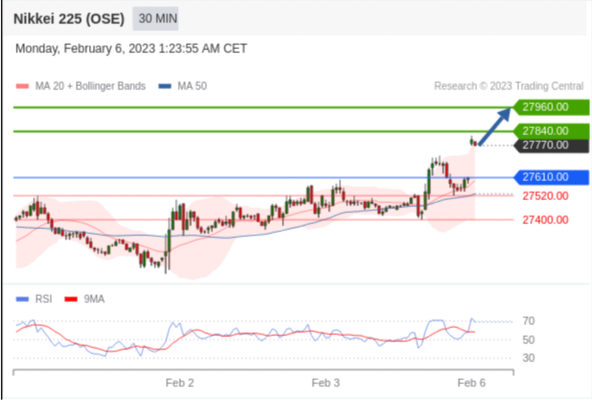Viewport: 592px width, 403px height.
Task: Click the MA 20 + Bollinger Bands label
Action: tap(90, 86)
